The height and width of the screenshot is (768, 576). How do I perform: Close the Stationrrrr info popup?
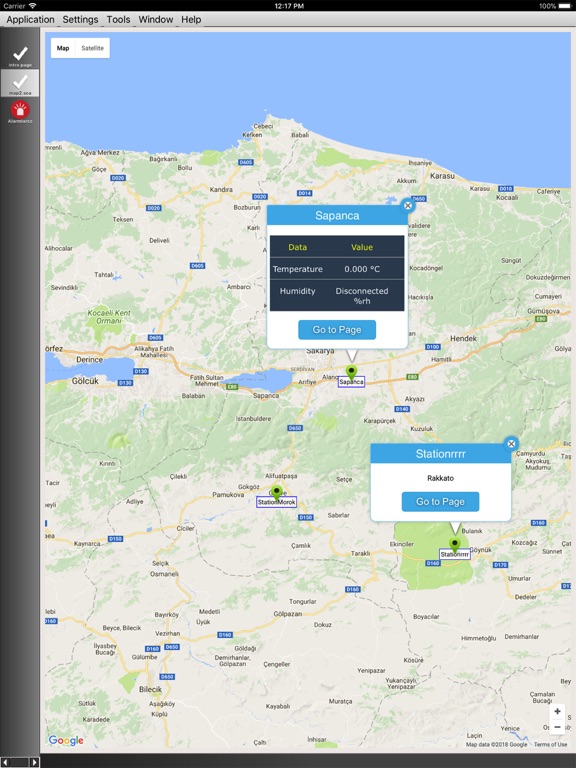(511, 444)
